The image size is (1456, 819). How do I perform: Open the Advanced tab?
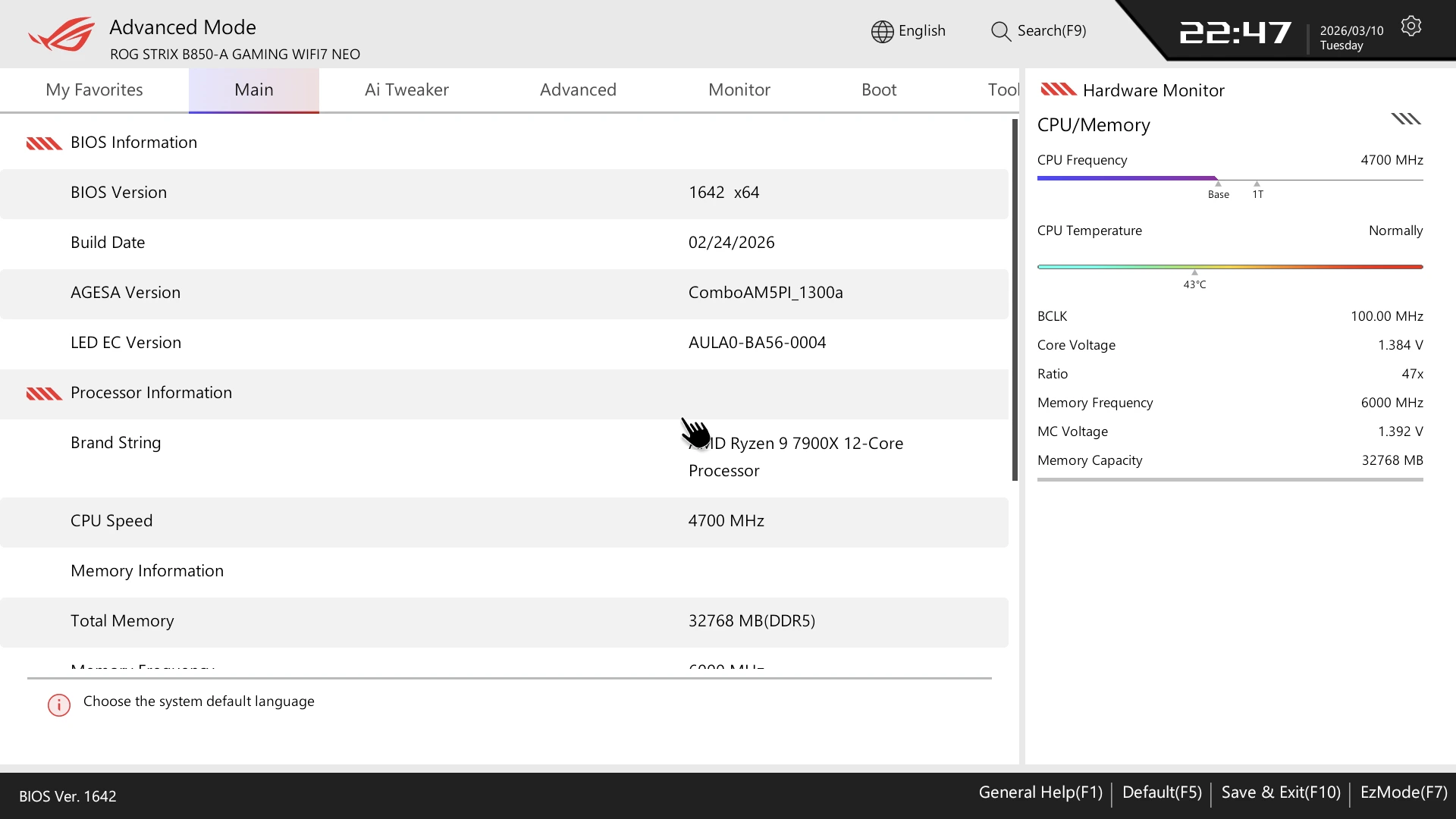click(x=578, y=89)
